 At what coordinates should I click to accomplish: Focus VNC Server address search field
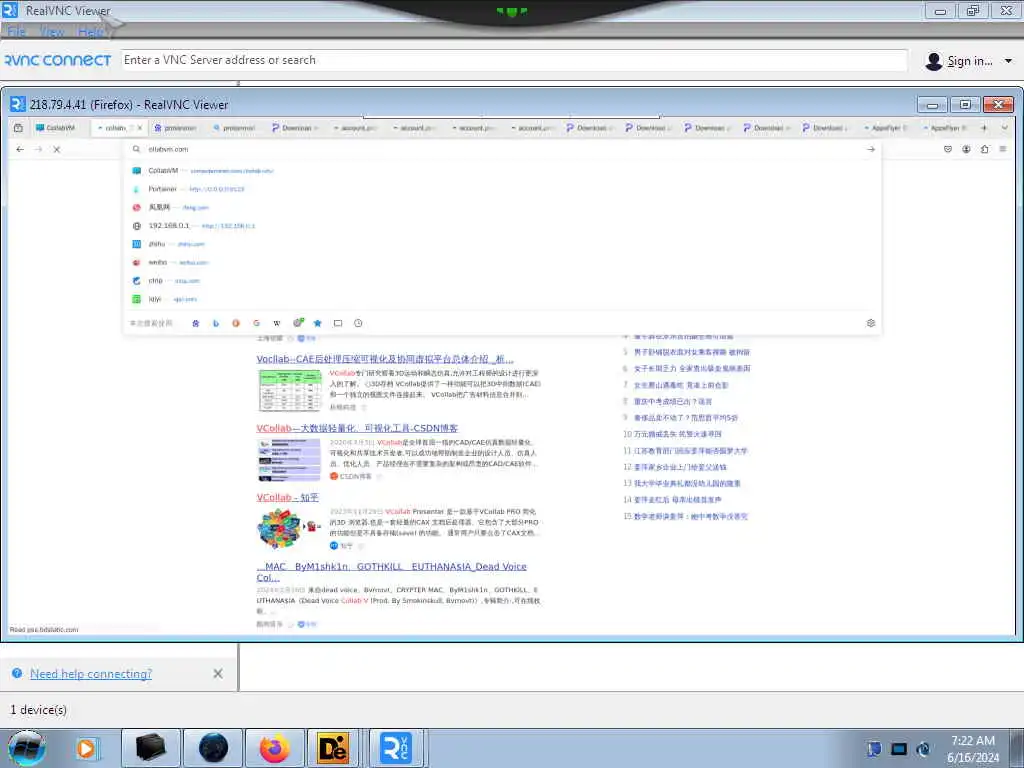tap(514, 60)
